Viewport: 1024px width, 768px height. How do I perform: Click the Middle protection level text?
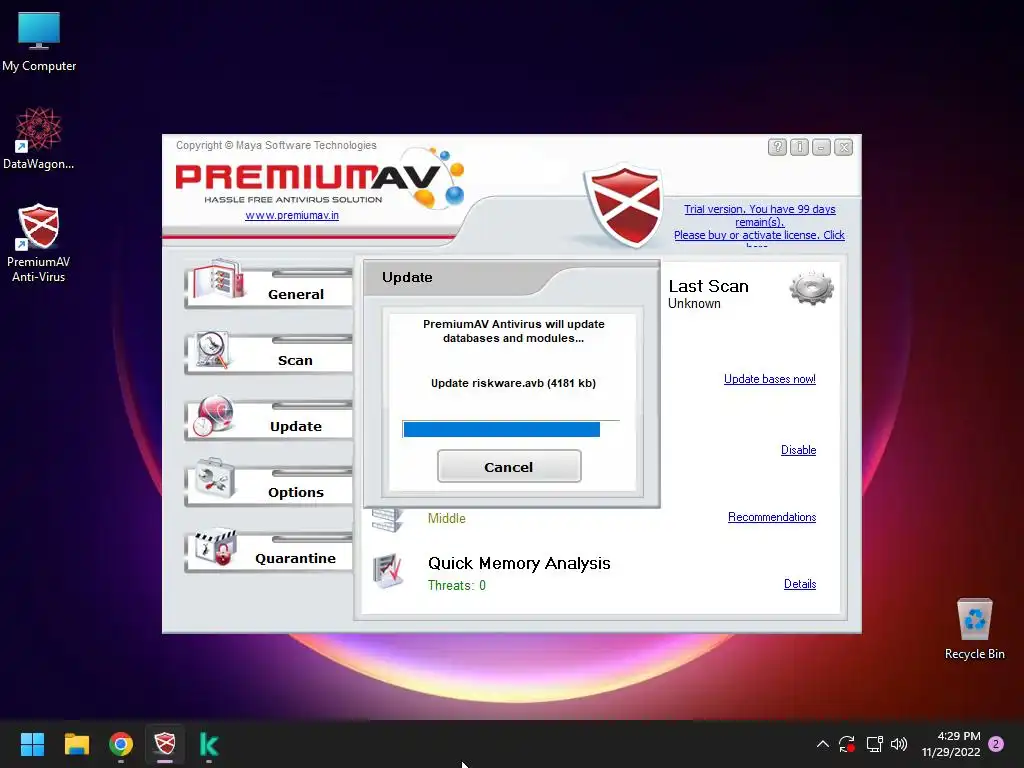coord(447,519)
